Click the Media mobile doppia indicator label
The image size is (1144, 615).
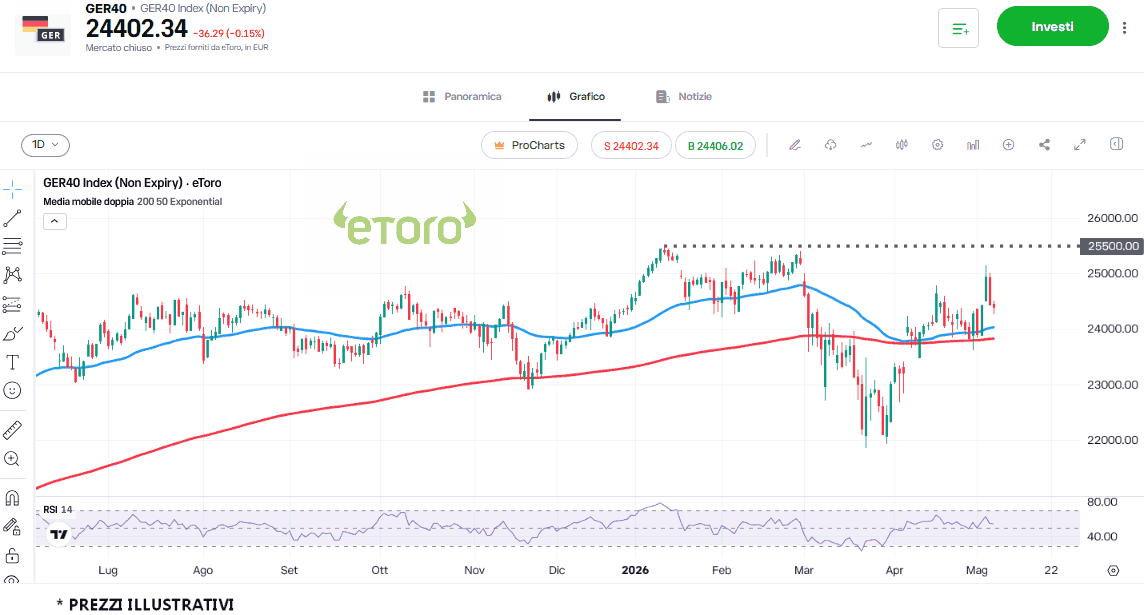click(x=88, y=202)
